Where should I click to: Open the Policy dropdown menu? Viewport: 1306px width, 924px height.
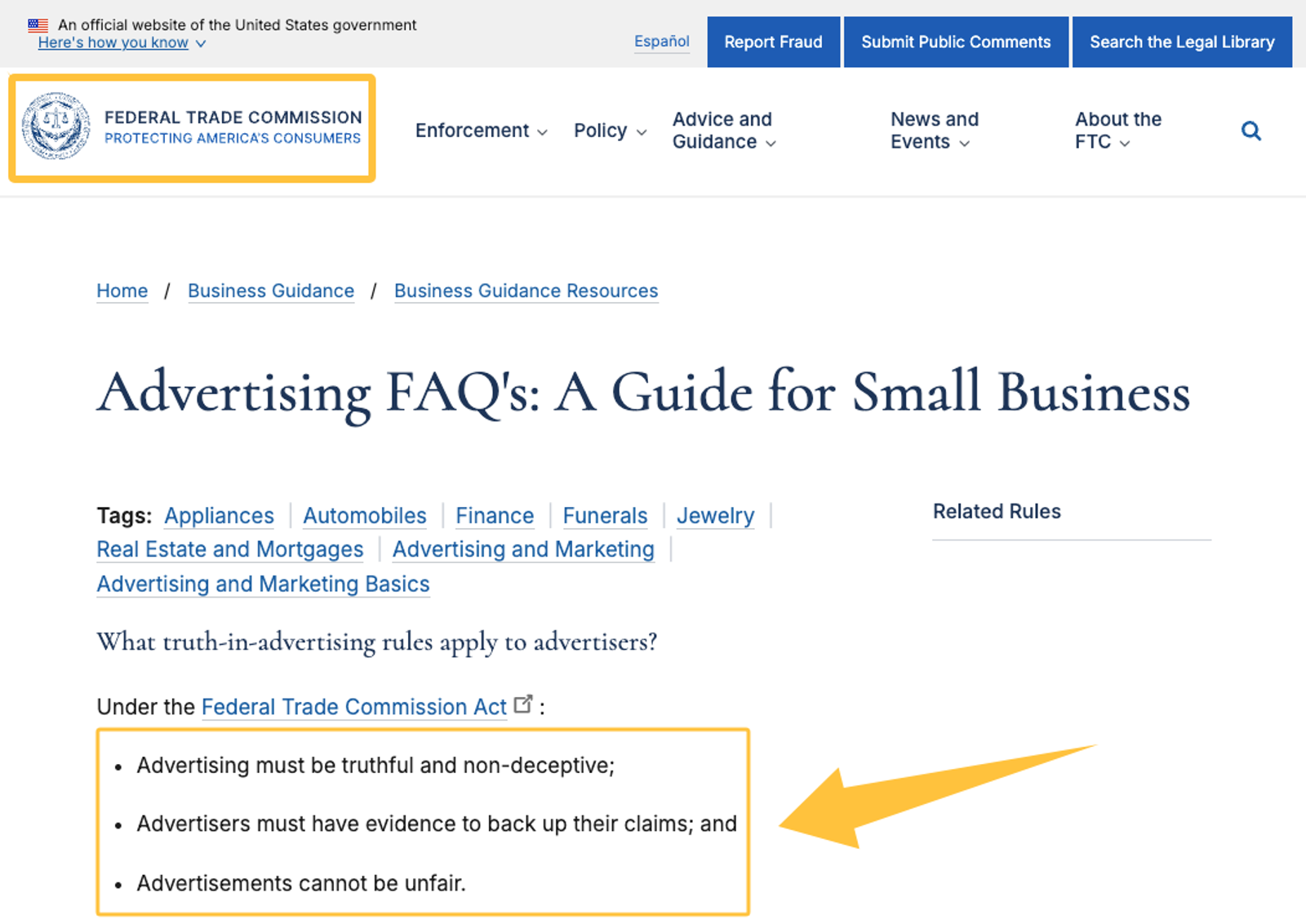pyautogui.click(x=610, y=131)
